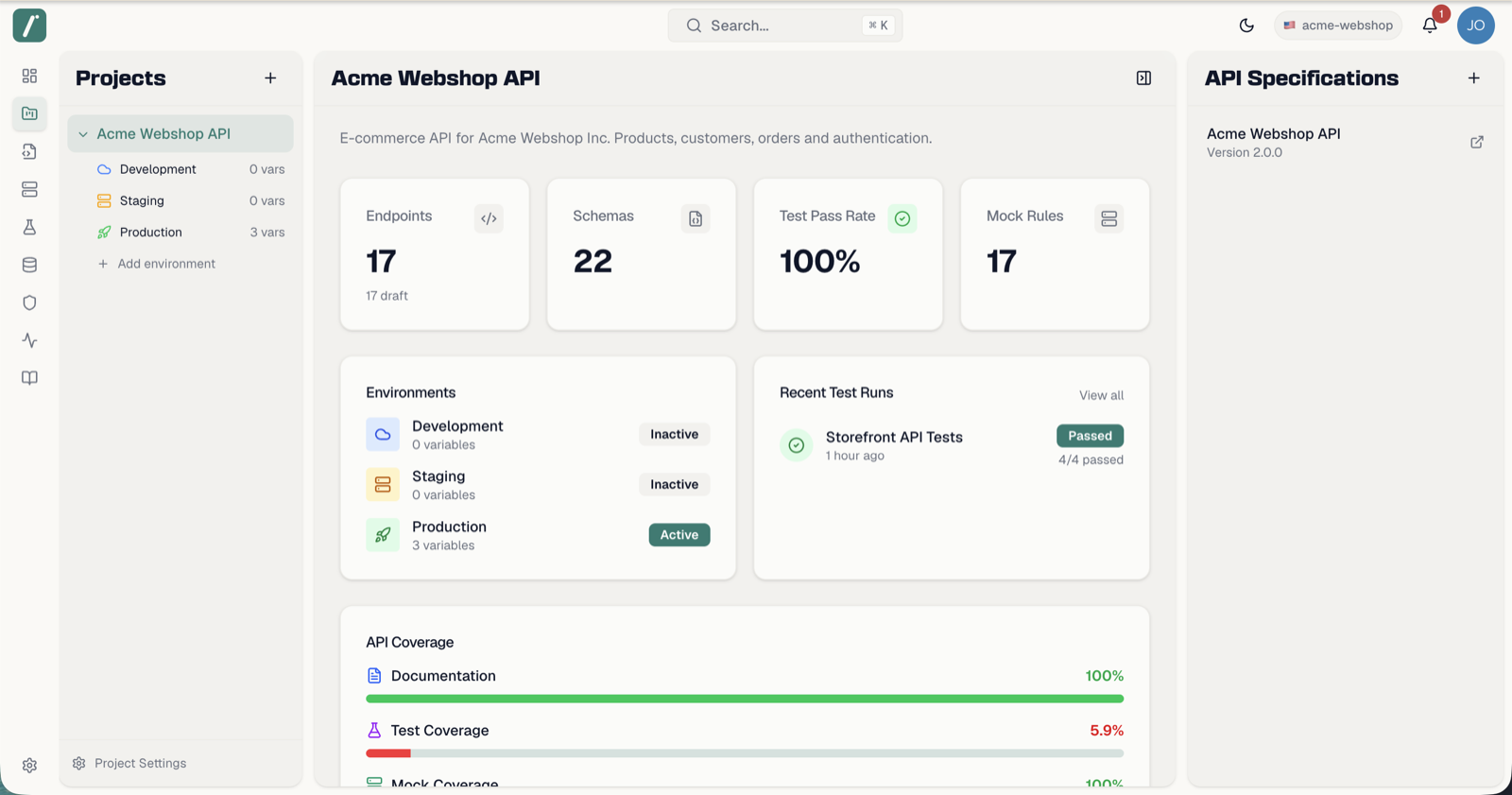Open the JO user avatar menu
The image size is (1512, 795).
pyautogui.click(x=1475, y=26)
